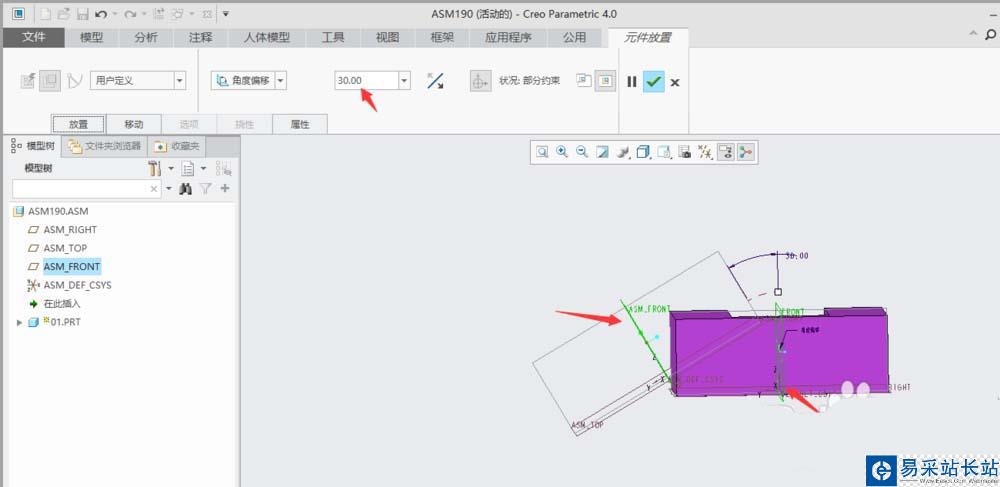1000x487 pixels.
Task: Switch to the 工具 ribbon tab
Action: [333, 38]
